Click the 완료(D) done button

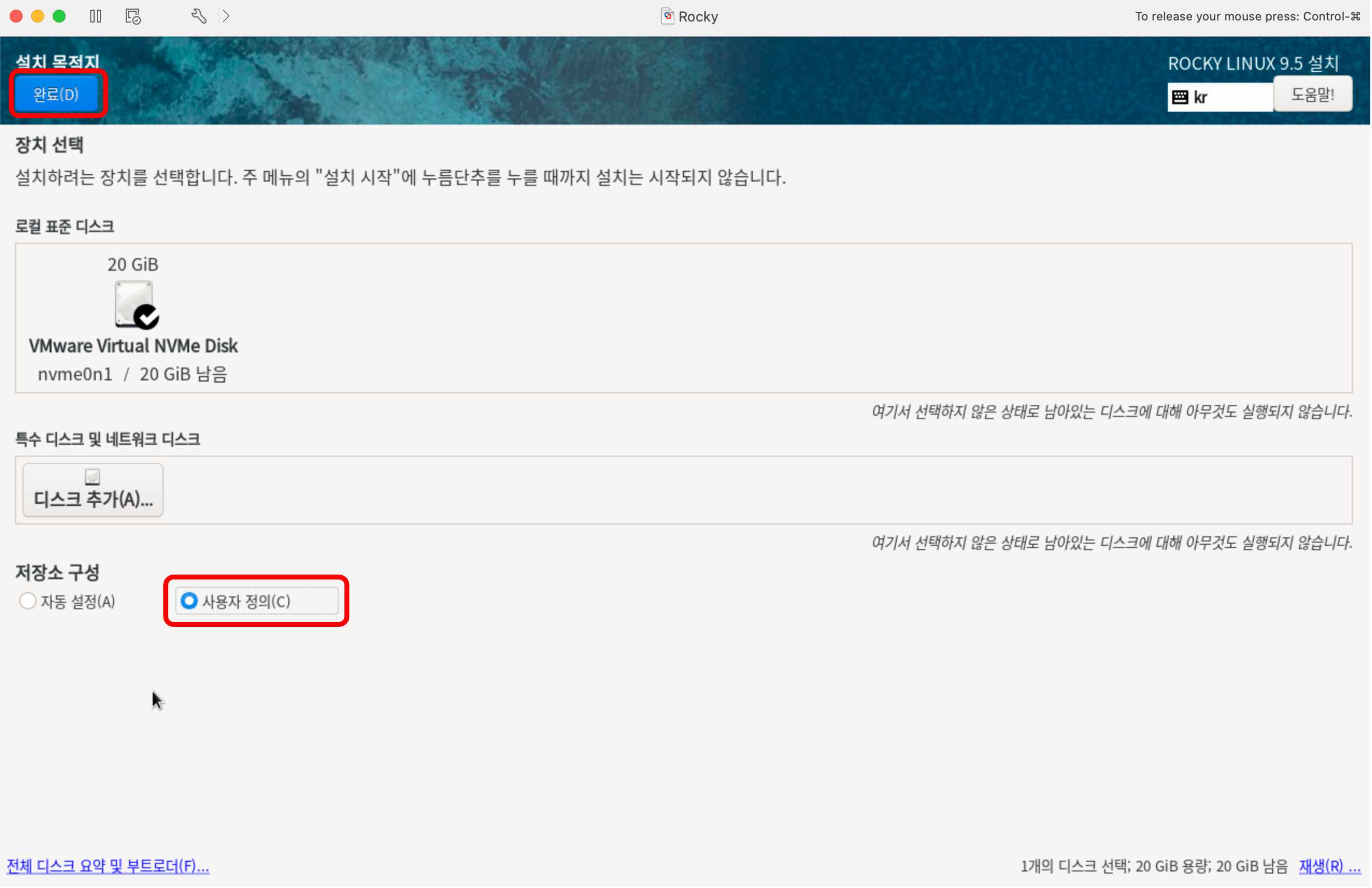57,94
